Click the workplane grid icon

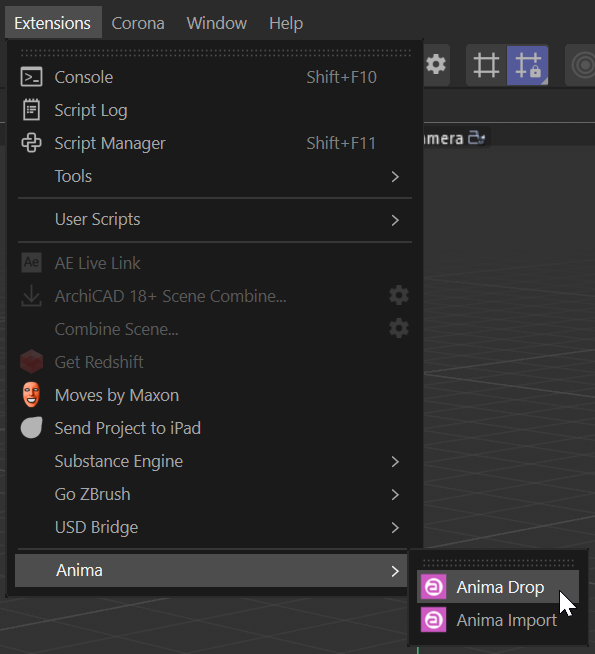[x=486, y=65]
